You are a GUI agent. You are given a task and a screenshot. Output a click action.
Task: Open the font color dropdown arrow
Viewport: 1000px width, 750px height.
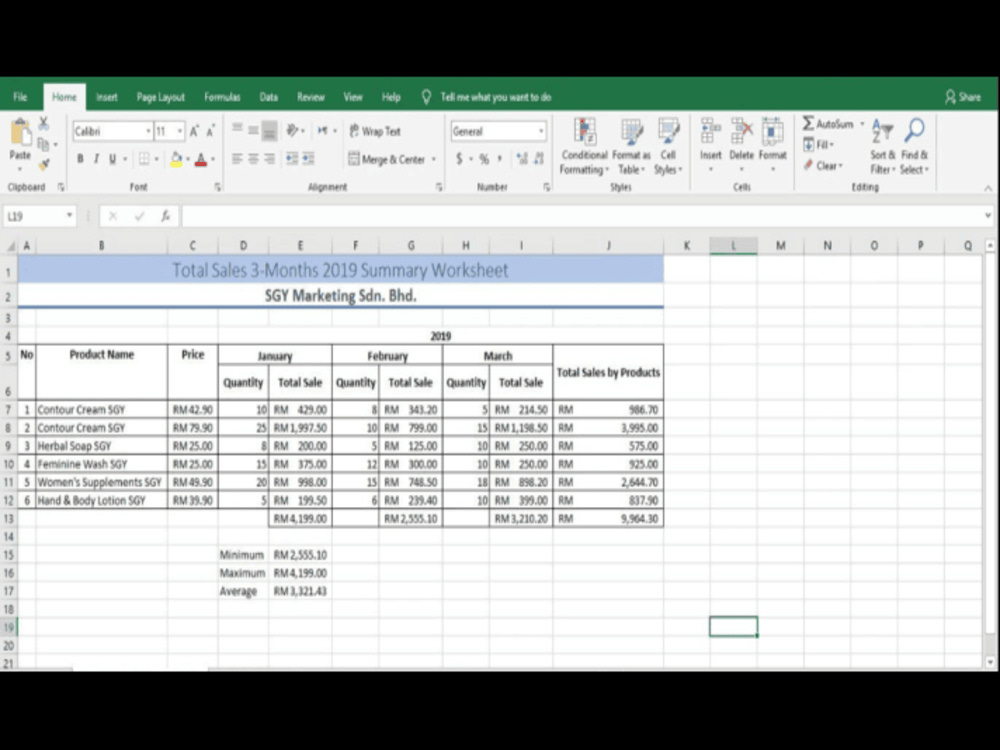[212, 159]
